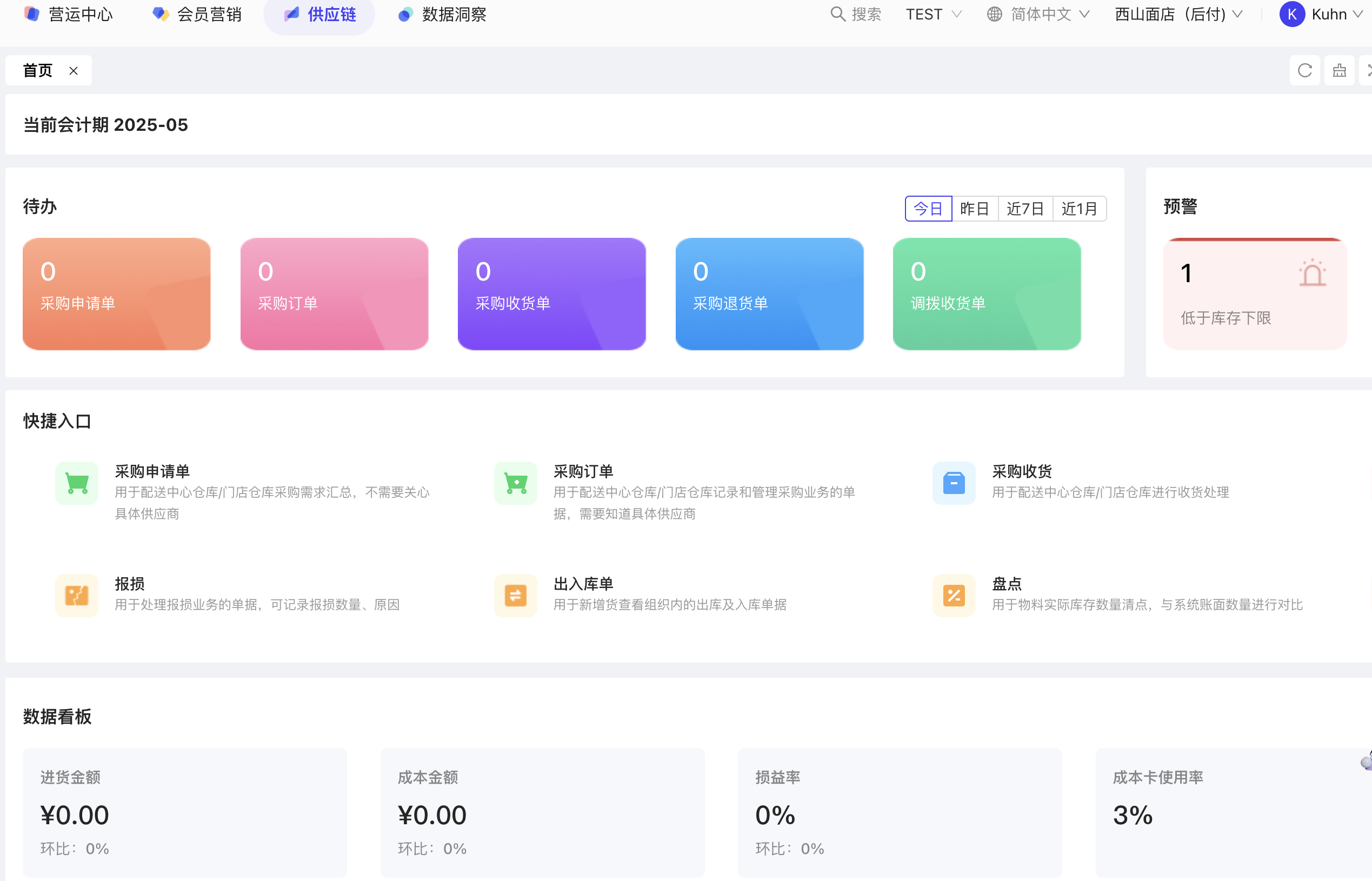Switch the time filter to 近7日
Screen dimensions: 1372x881
[x=1025, y=209]
